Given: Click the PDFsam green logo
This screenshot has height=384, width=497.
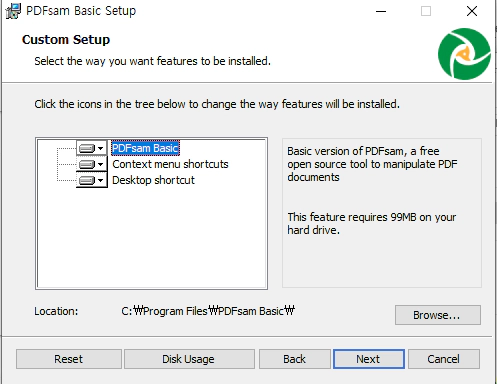Looking at the screenshot, I should point(464,54).
